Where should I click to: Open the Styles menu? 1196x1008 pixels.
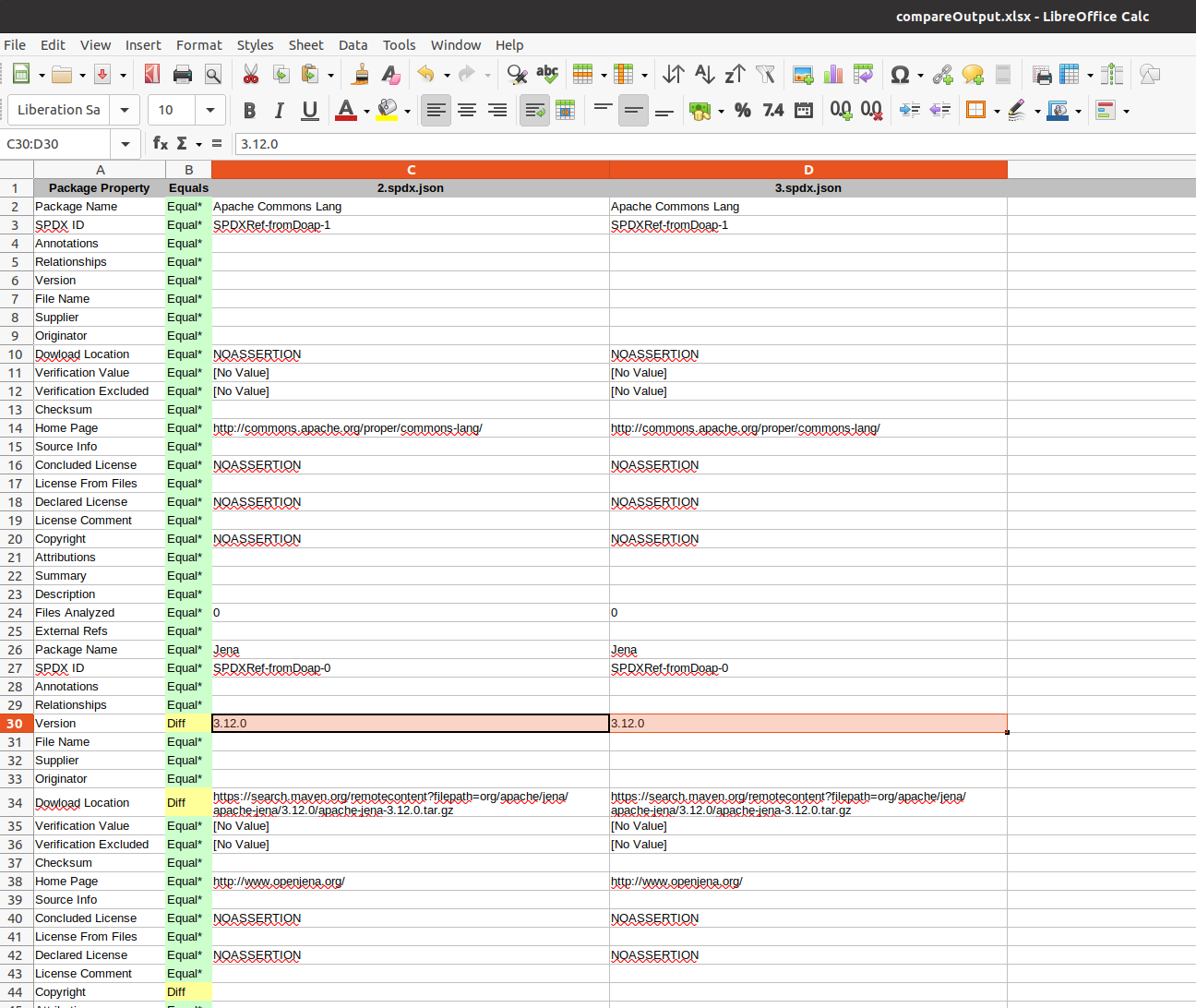coord(255,45)
